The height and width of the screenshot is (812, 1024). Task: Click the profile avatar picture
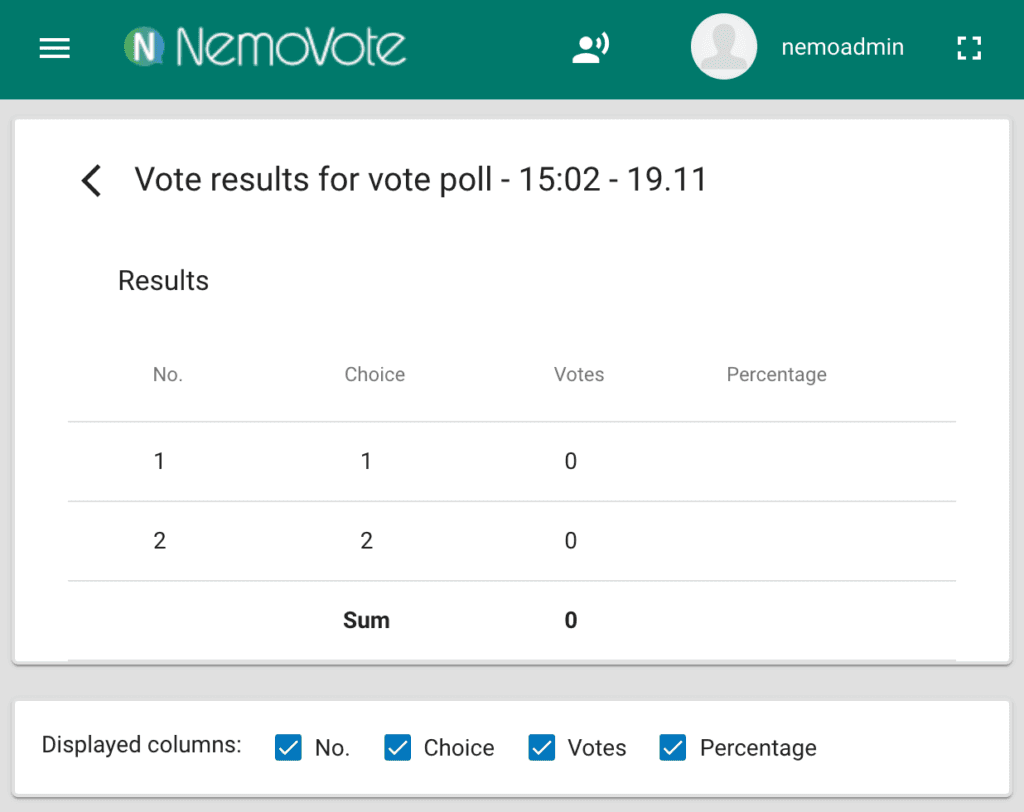(723, 45)
